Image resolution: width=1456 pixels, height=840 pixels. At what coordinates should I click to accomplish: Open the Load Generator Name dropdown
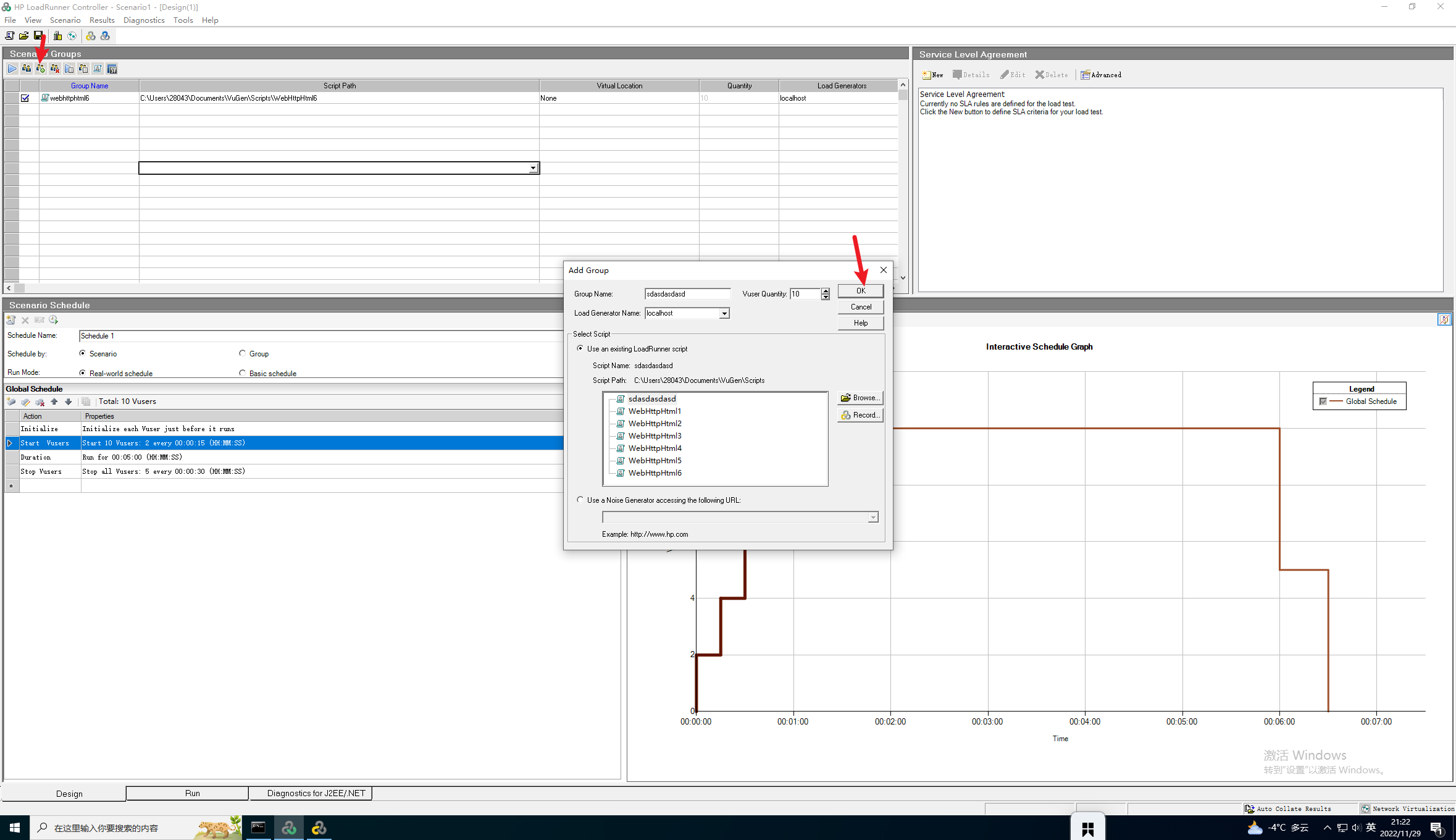point(724,313)
